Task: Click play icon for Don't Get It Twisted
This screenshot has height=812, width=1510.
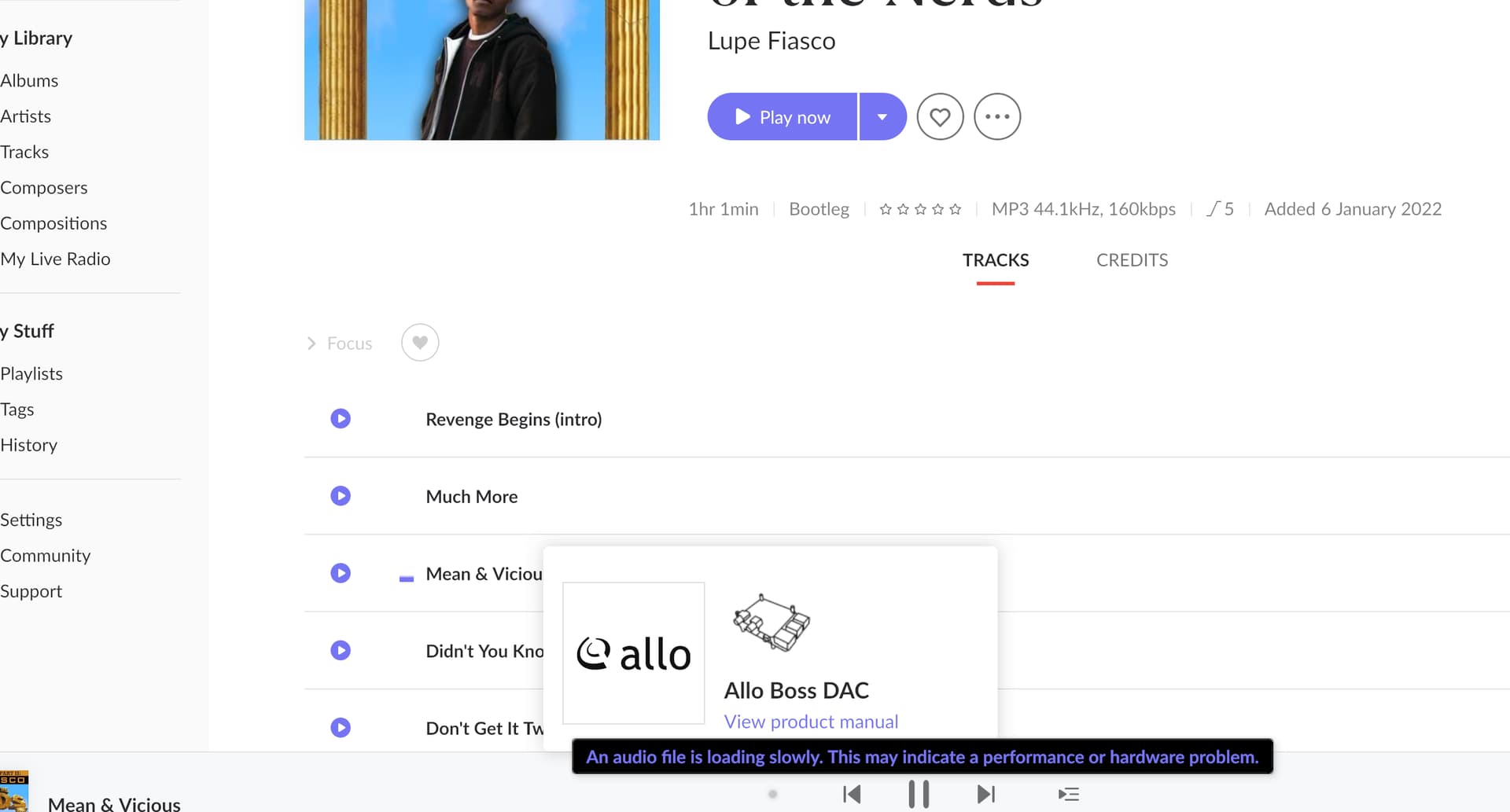Action: 341,728
